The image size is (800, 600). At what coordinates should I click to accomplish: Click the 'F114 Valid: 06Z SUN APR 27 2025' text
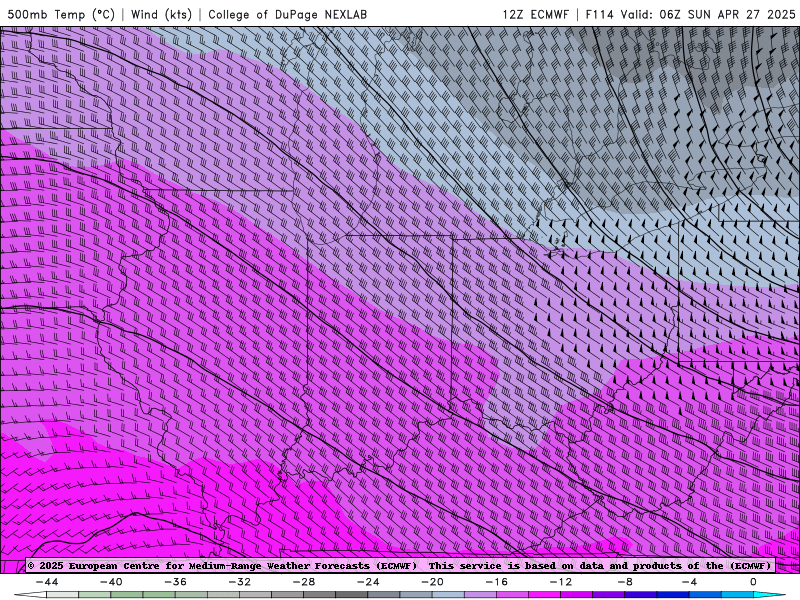(x=690, y=14)
